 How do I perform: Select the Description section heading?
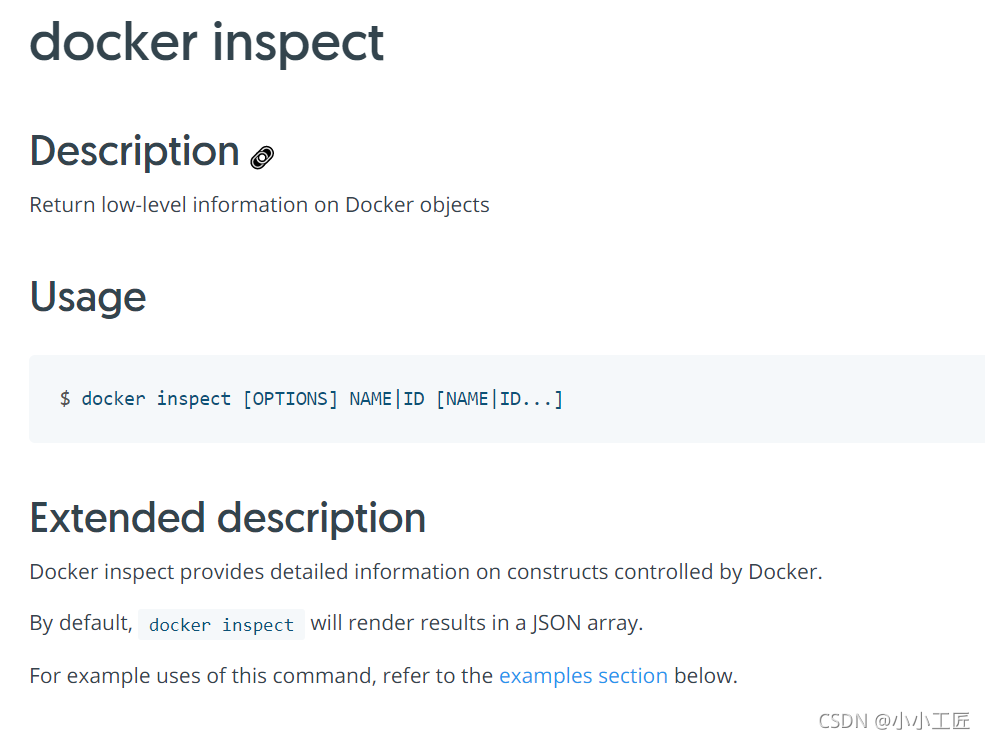pos(134,152)
